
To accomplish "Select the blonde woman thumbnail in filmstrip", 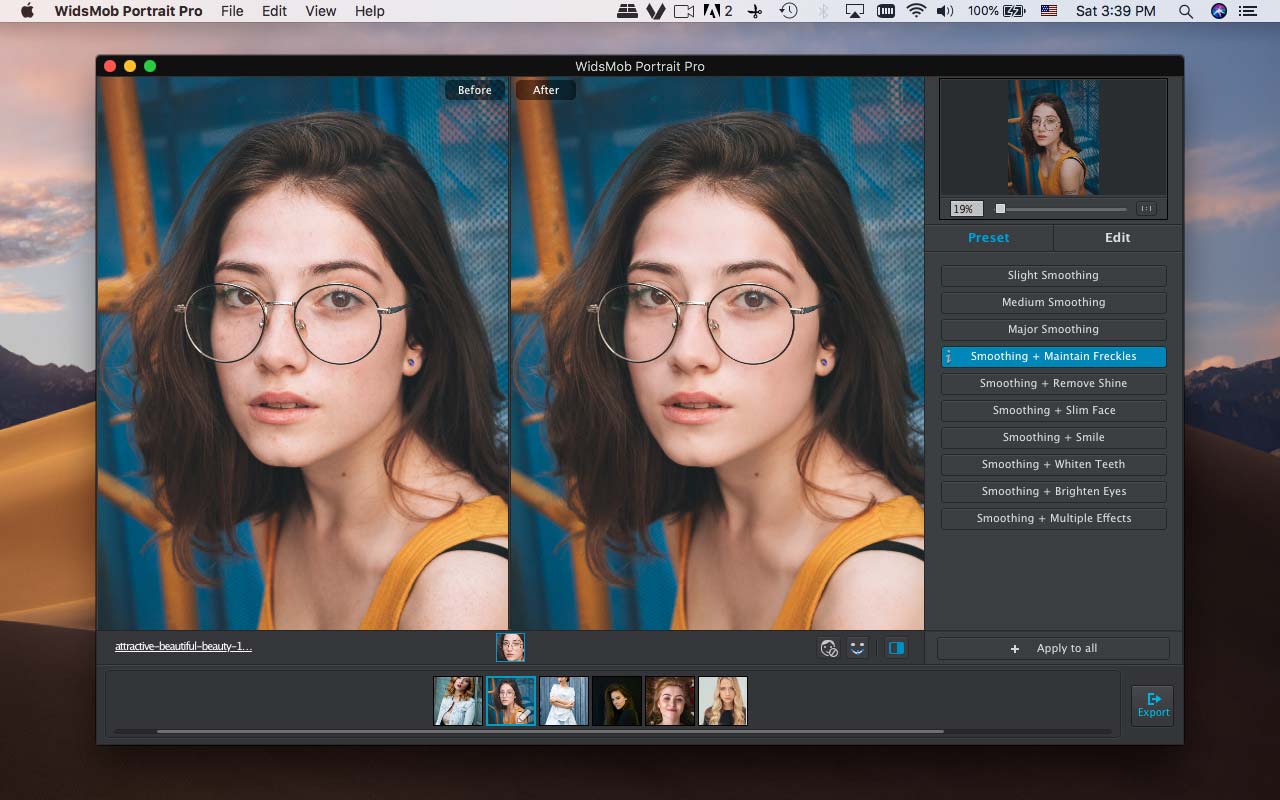I will coord(722,701).
